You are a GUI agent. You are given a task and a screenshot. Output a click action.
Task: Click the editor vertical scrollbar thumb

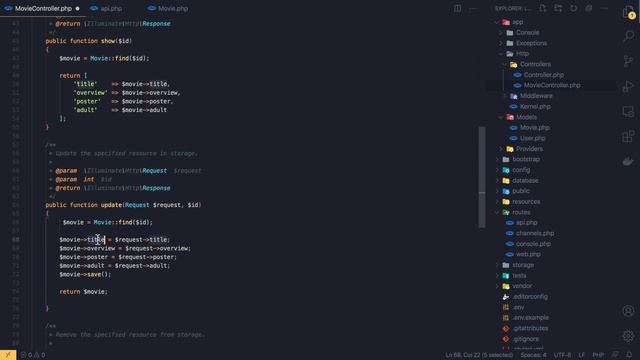tap(482, 177)
